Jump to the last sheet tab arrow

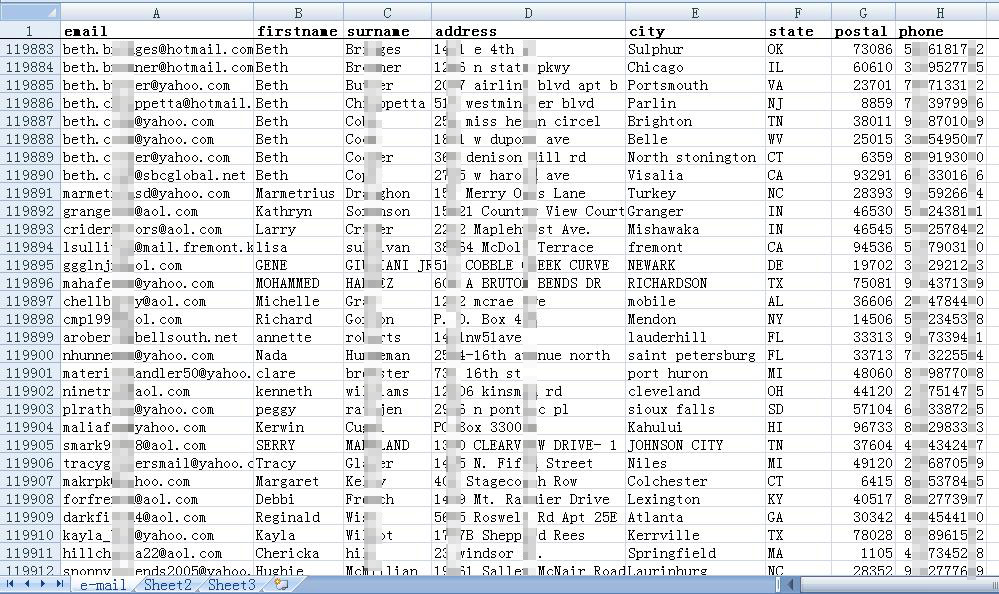(59, 584)
